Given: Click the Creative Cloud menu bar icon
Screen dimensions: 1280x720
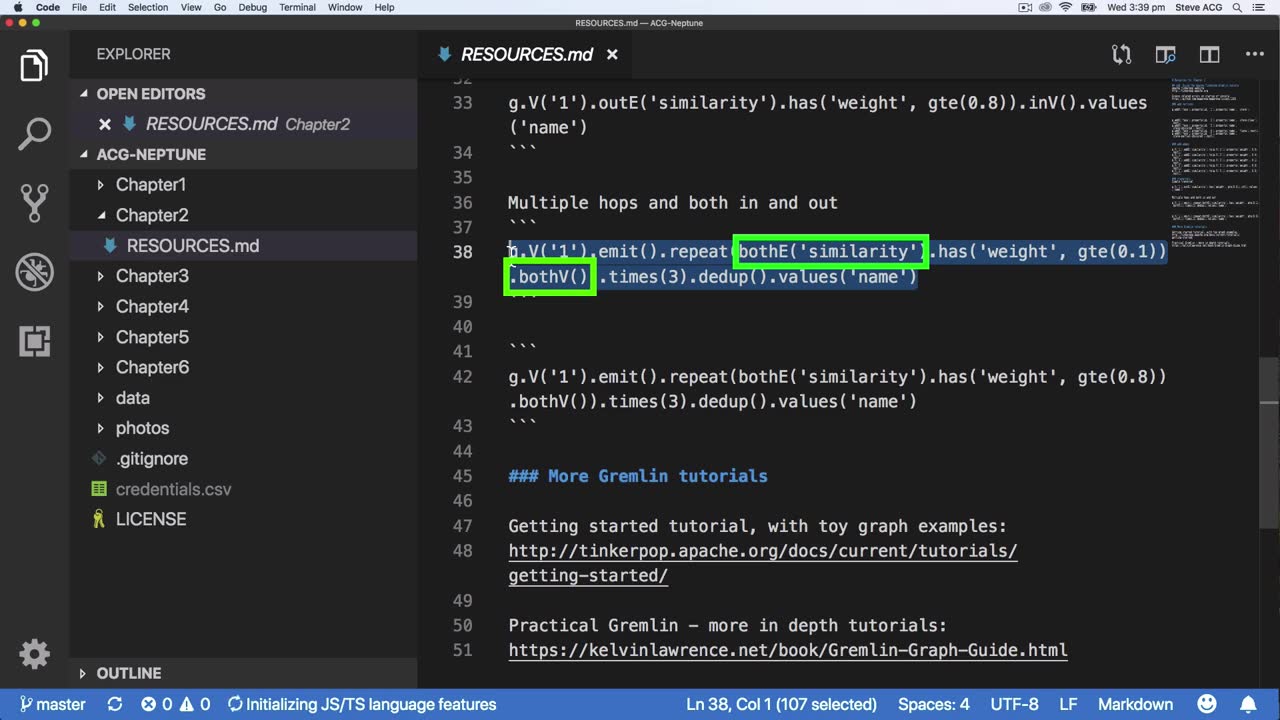Looking at the screenshot, I should pos(1045,7).
